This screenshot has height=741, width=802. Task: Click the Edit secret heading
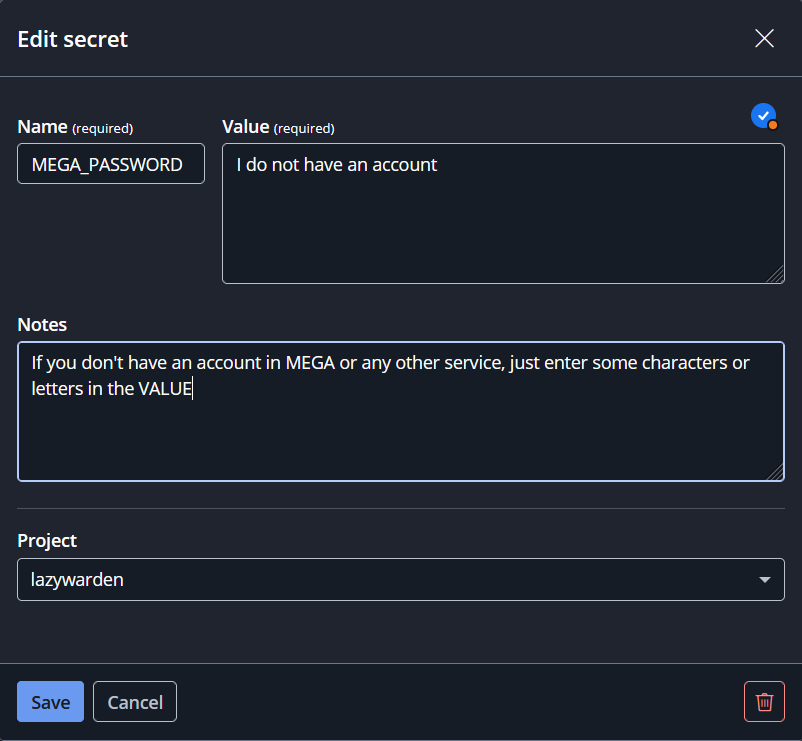(x=73, y=39)
